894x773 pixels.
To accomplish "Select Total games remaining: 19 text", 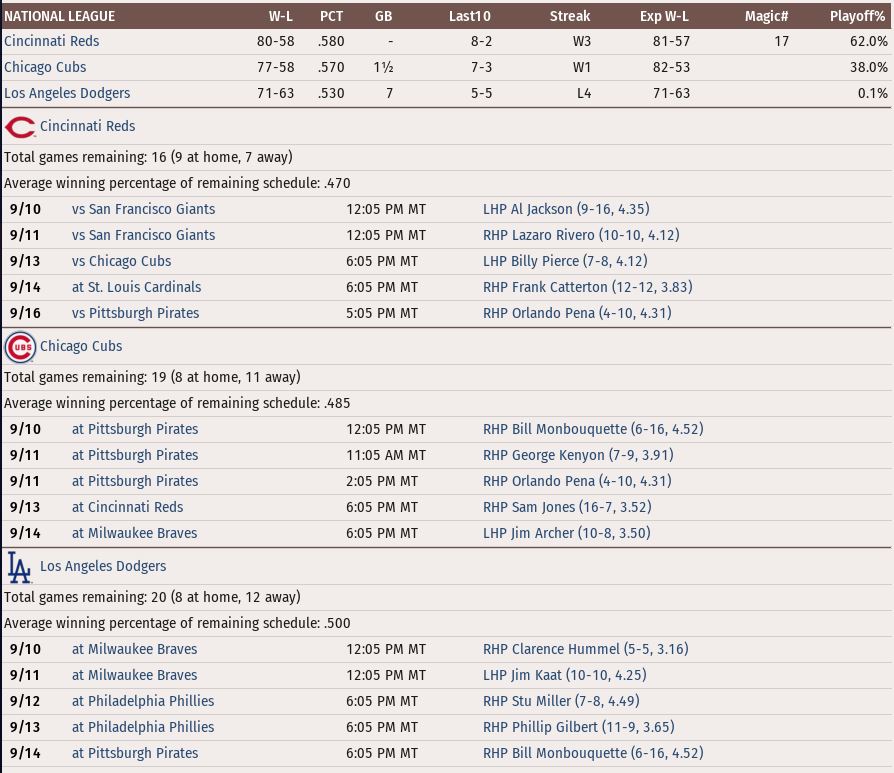I will (x=152, y=377).
